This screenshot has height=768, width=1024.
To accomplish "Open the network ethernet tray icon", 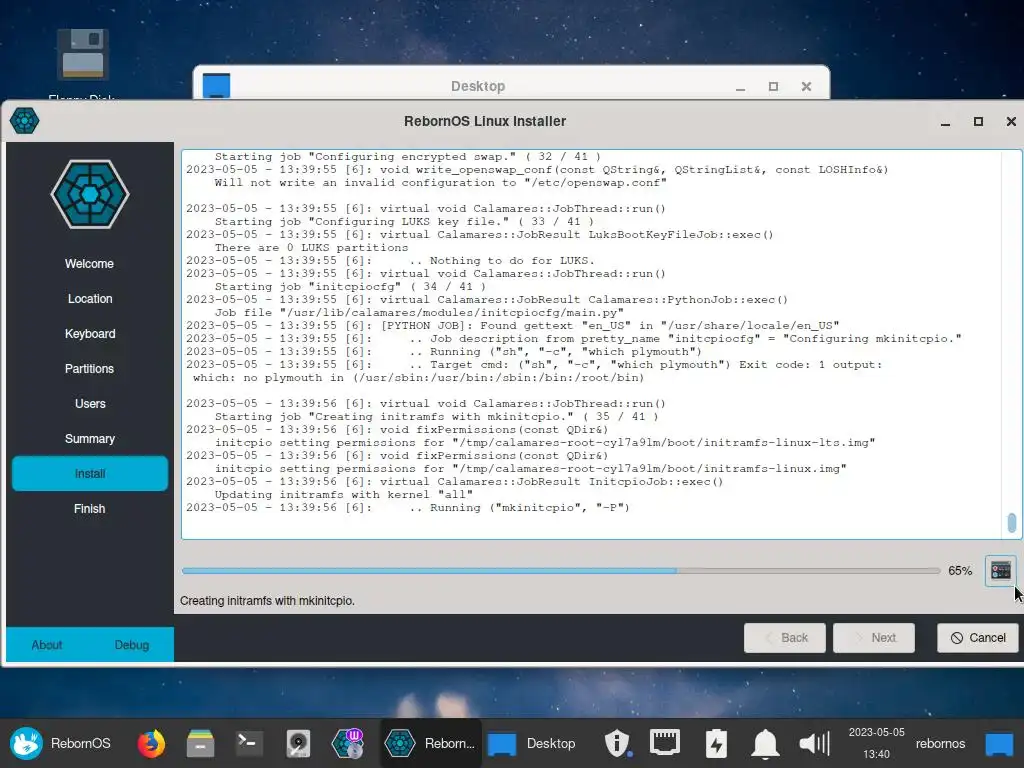I will (x=665, y=743).
